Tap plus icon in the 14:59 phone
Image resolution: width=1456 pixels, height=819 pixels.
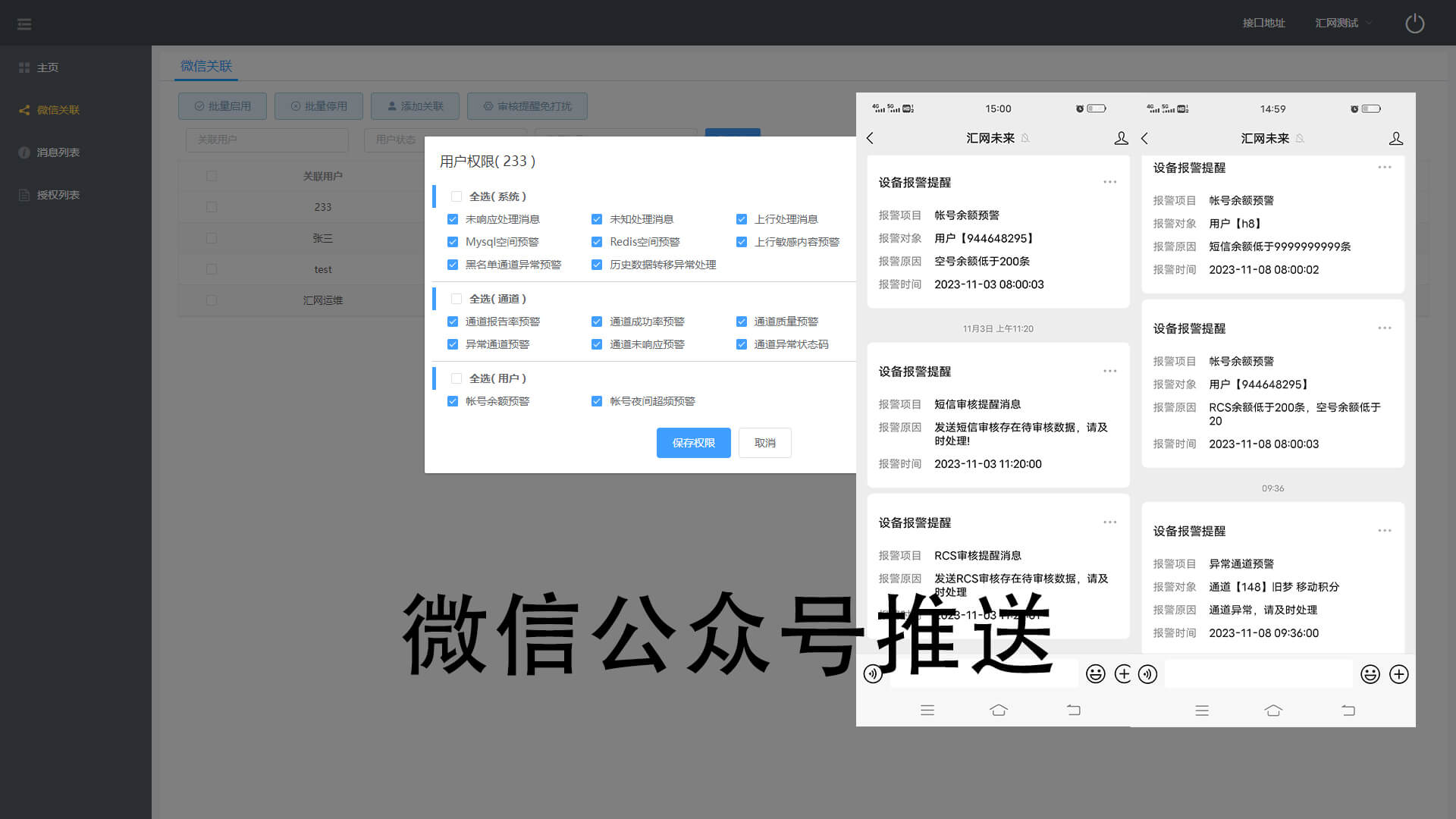[x=1398, y=674]
